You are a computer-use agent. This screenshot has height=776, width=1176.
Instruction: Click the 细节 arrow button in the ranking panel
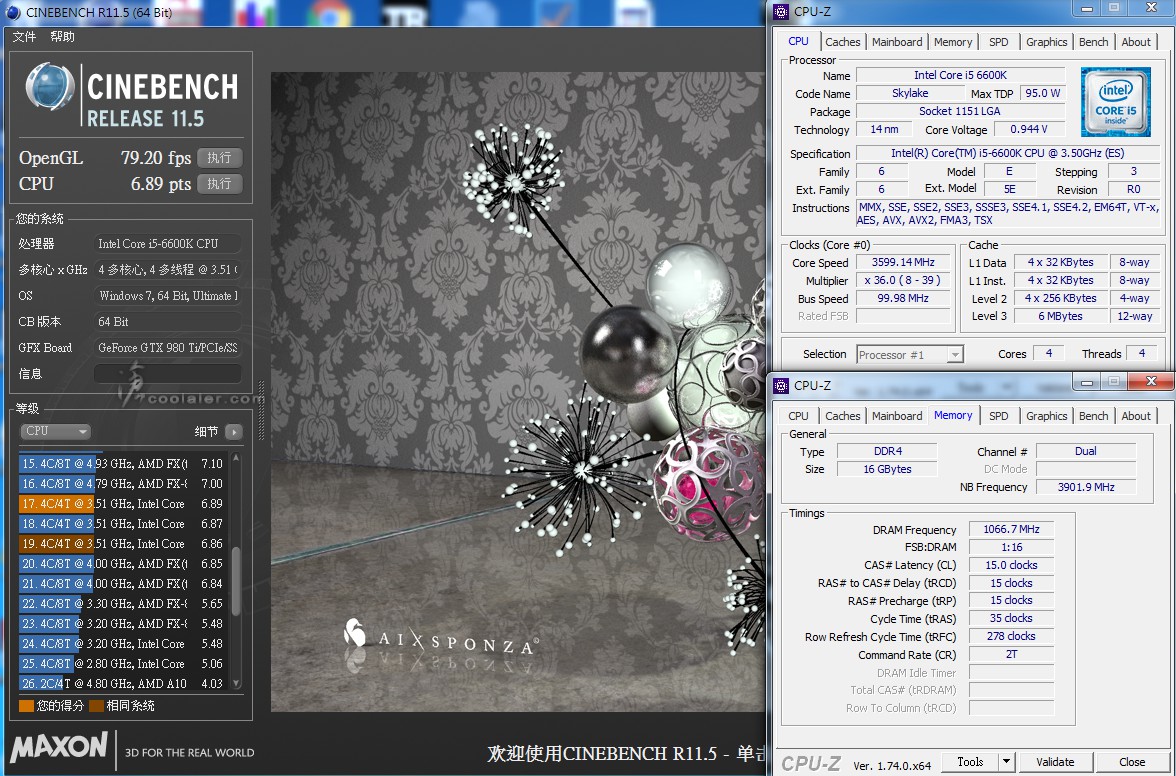pos(234,432)
